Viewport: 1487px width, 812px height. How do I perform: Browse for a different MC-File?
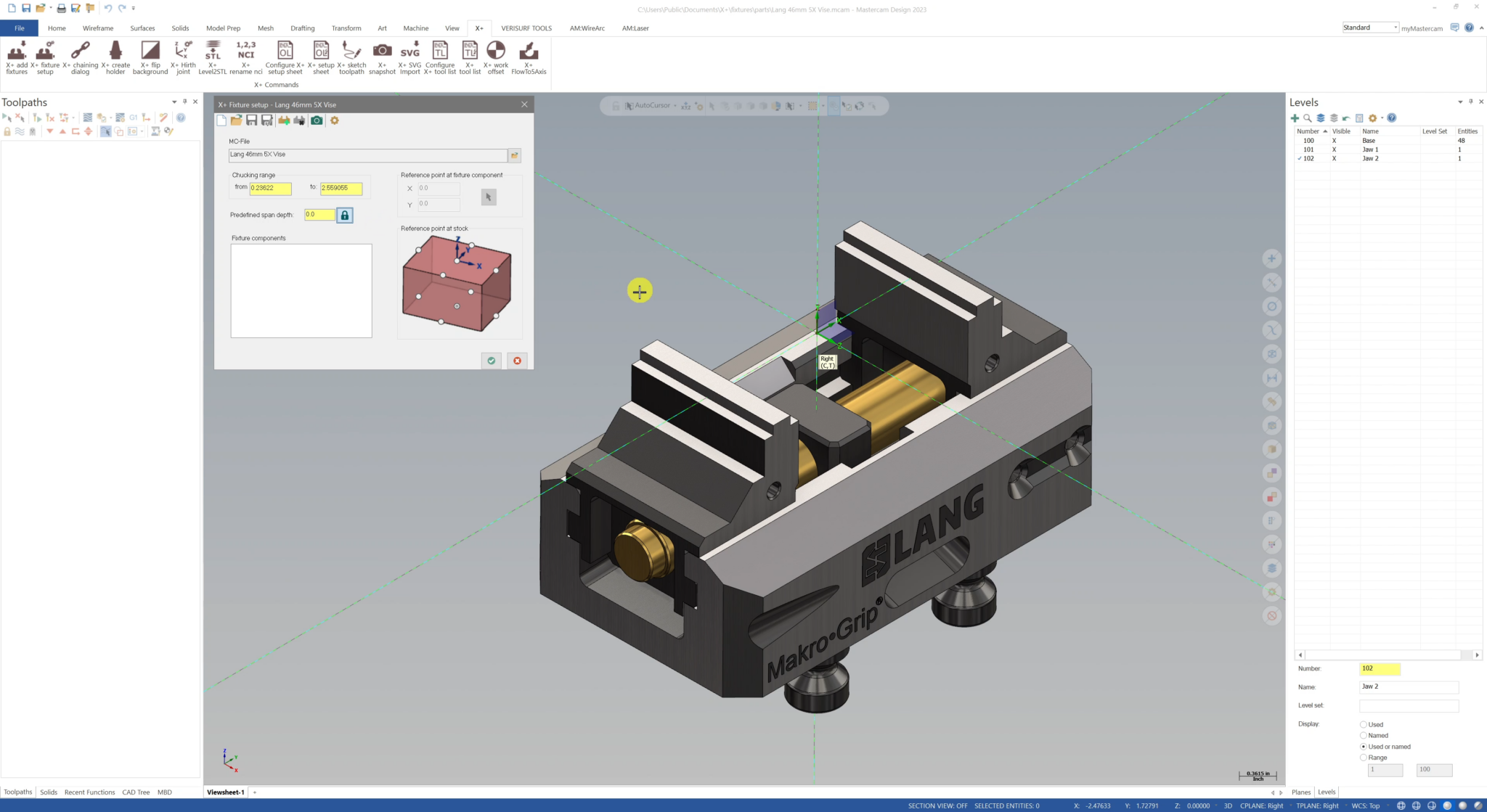point(515,155)
